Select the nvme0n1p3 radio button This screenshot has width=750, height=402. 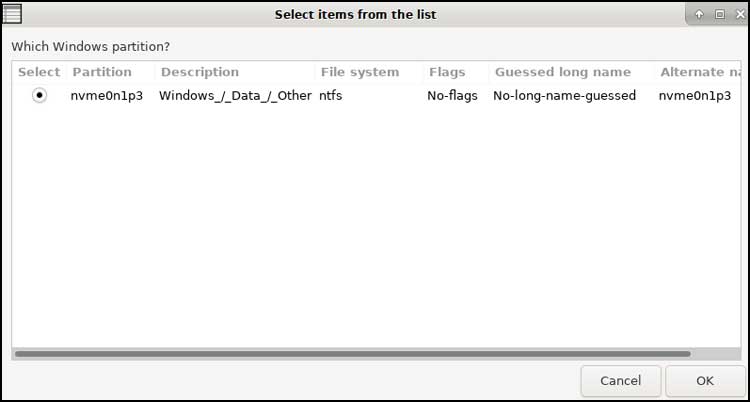[x=39, y=96]
